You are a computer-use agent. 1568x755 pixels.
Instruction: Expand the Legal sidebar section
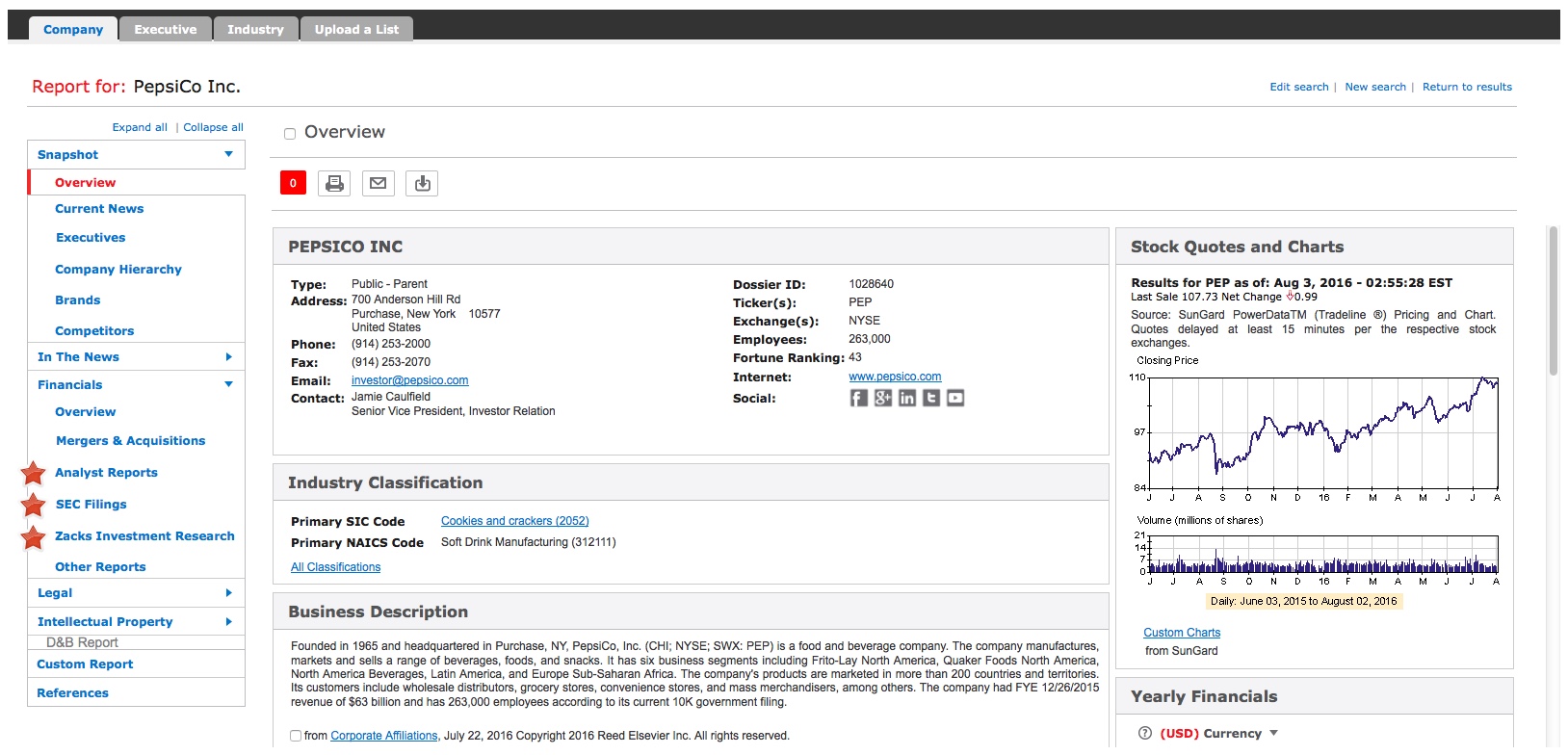point(228,592)
